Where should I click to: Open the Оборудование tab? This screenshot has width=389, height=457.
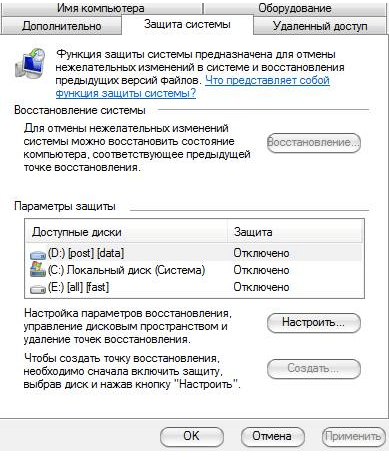coord(295,8)
